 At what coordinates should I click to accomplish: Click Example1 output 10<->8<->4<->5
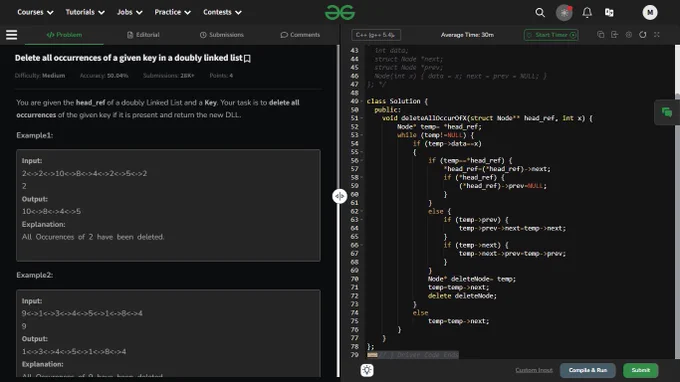pyautogui.click(x=52, y=212)
